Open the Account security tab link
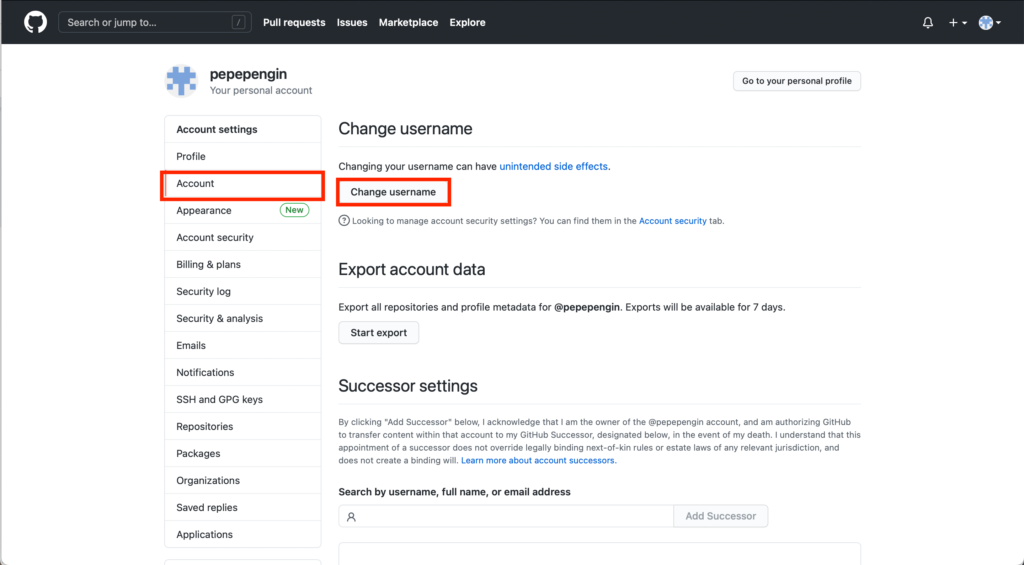The image size is (1024, 565). [x=673, y=221]
